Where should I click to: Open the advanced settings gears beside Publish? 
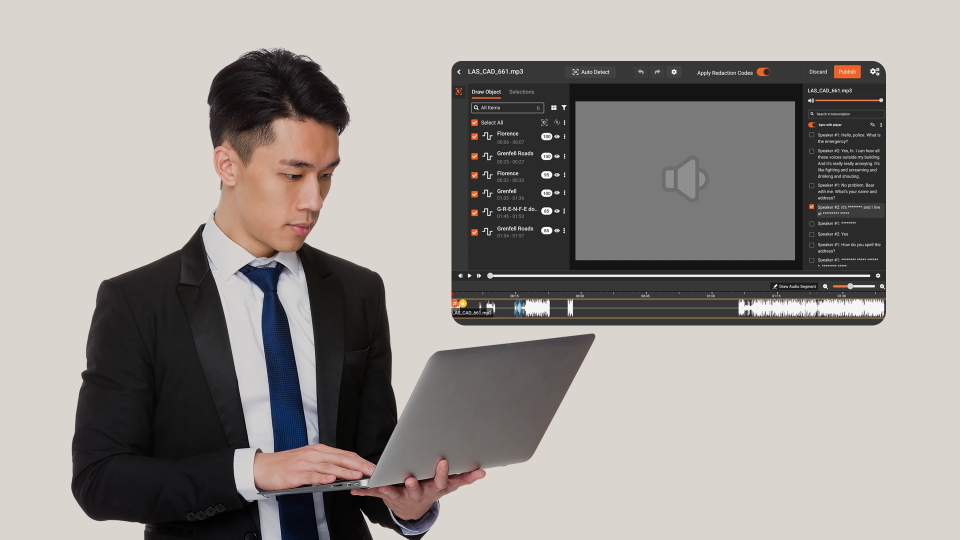click(875, 72)
